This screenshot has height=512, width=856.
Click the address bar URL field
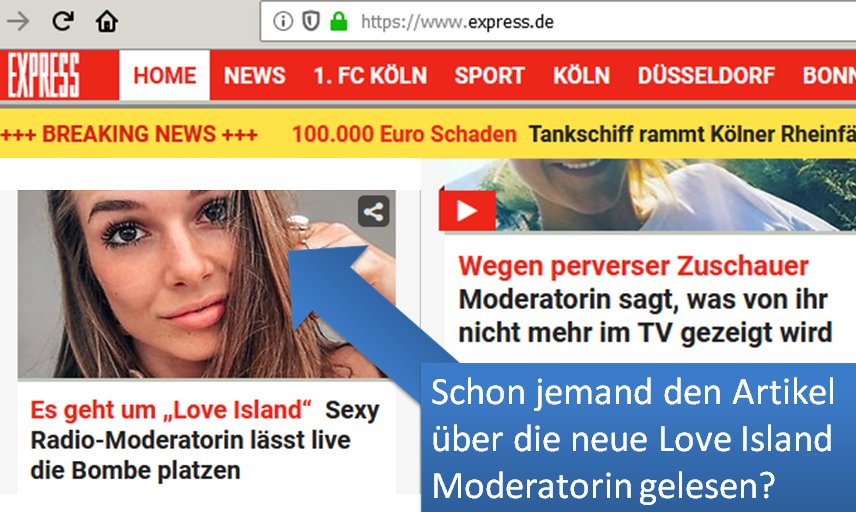(558, 21)
